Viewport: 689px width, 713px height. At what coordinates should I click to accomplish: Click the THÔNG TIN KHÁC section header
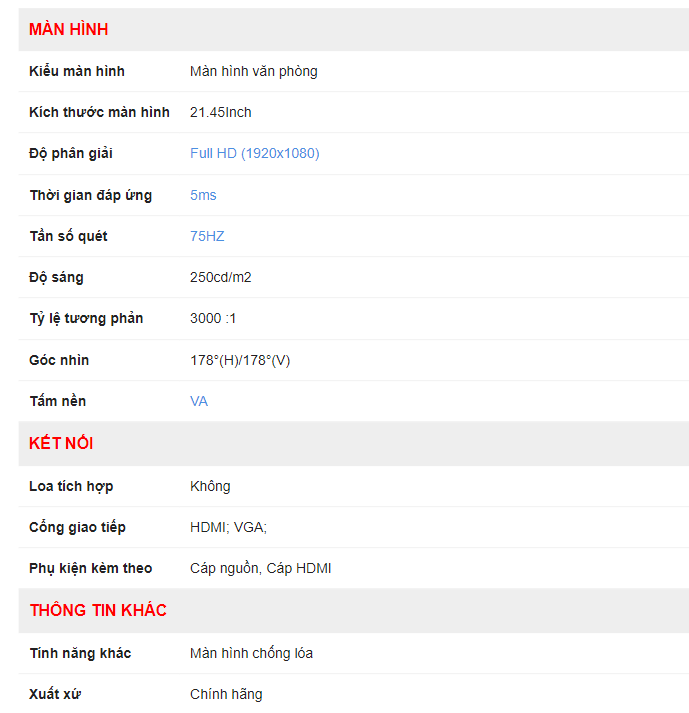click(x=98, y=610)
